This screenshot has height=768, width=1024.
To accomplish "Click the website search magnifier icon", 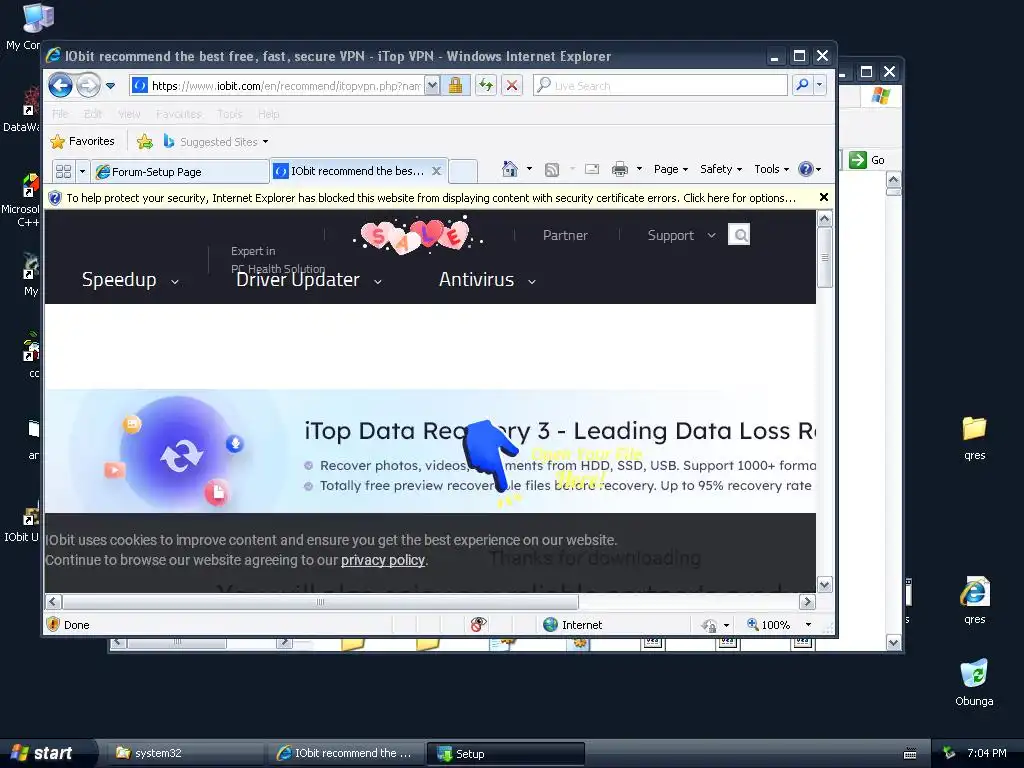I will pos(739,234).
